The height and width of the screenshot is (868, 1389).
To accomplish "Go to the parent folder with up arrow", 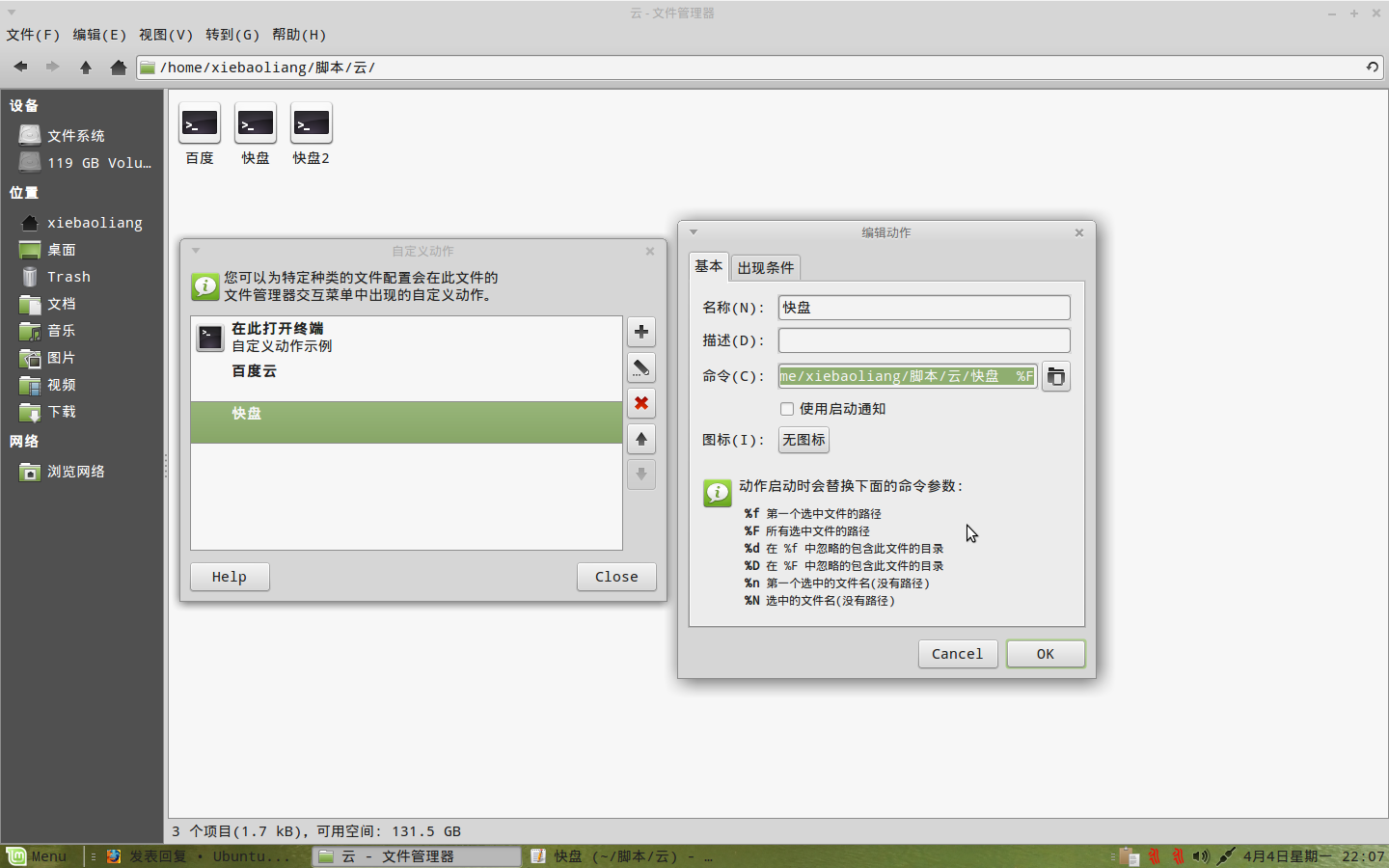I will tap(86, 67).
